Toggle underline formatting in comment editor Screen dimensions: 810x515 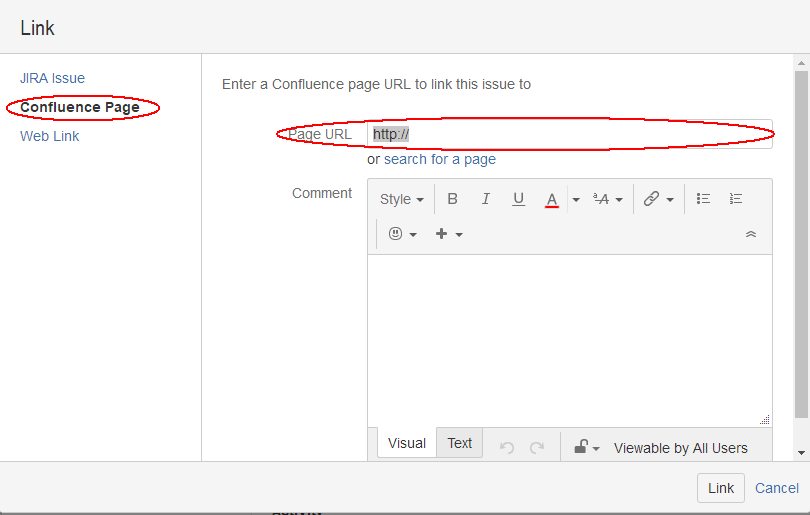(x=518, y=199)
